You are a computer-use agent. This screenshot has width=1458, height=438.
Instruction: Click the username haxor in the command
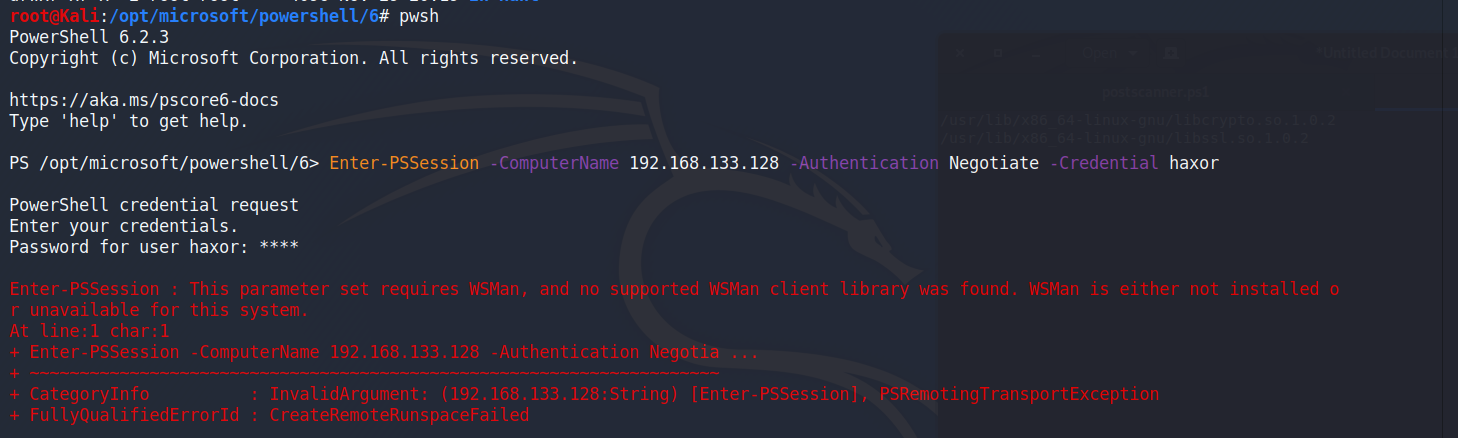(x=1193, y=162)
